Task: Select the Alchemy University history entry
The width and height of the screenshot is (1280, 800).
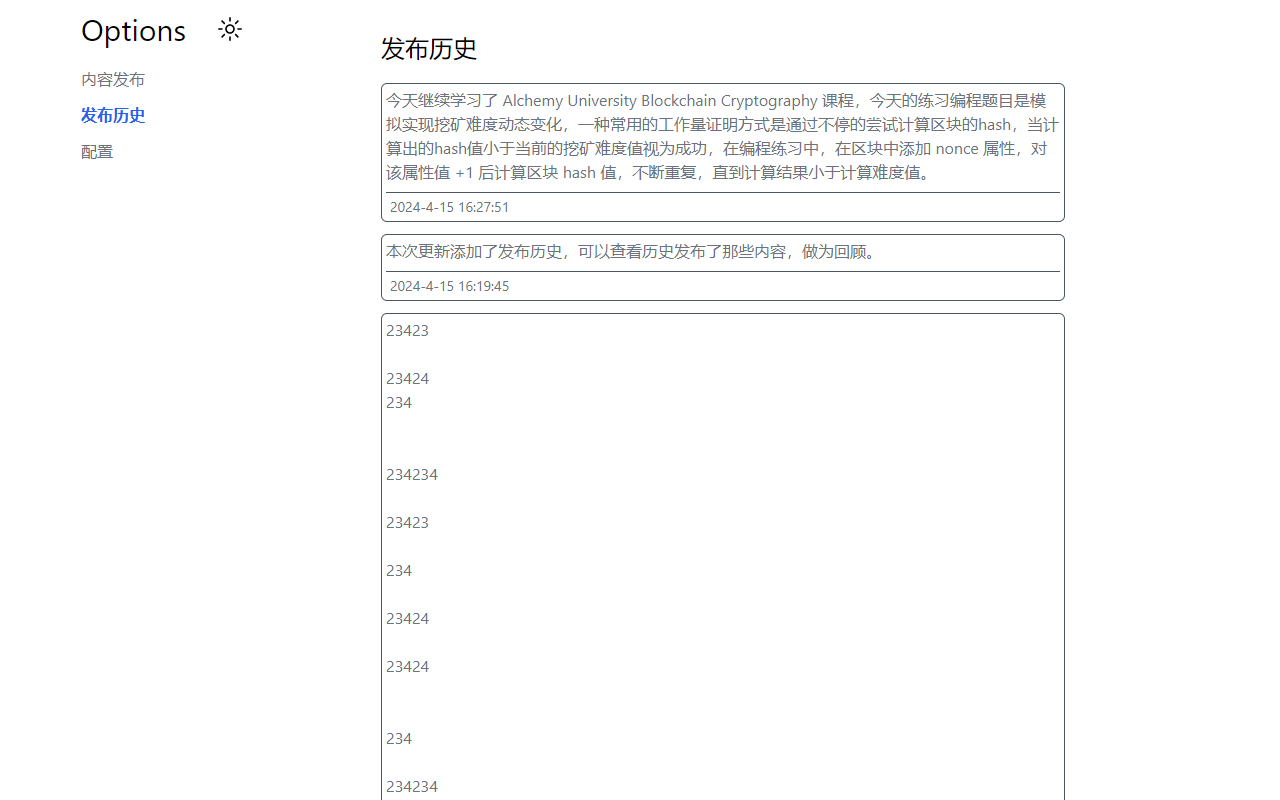Action: coord(722,136)
